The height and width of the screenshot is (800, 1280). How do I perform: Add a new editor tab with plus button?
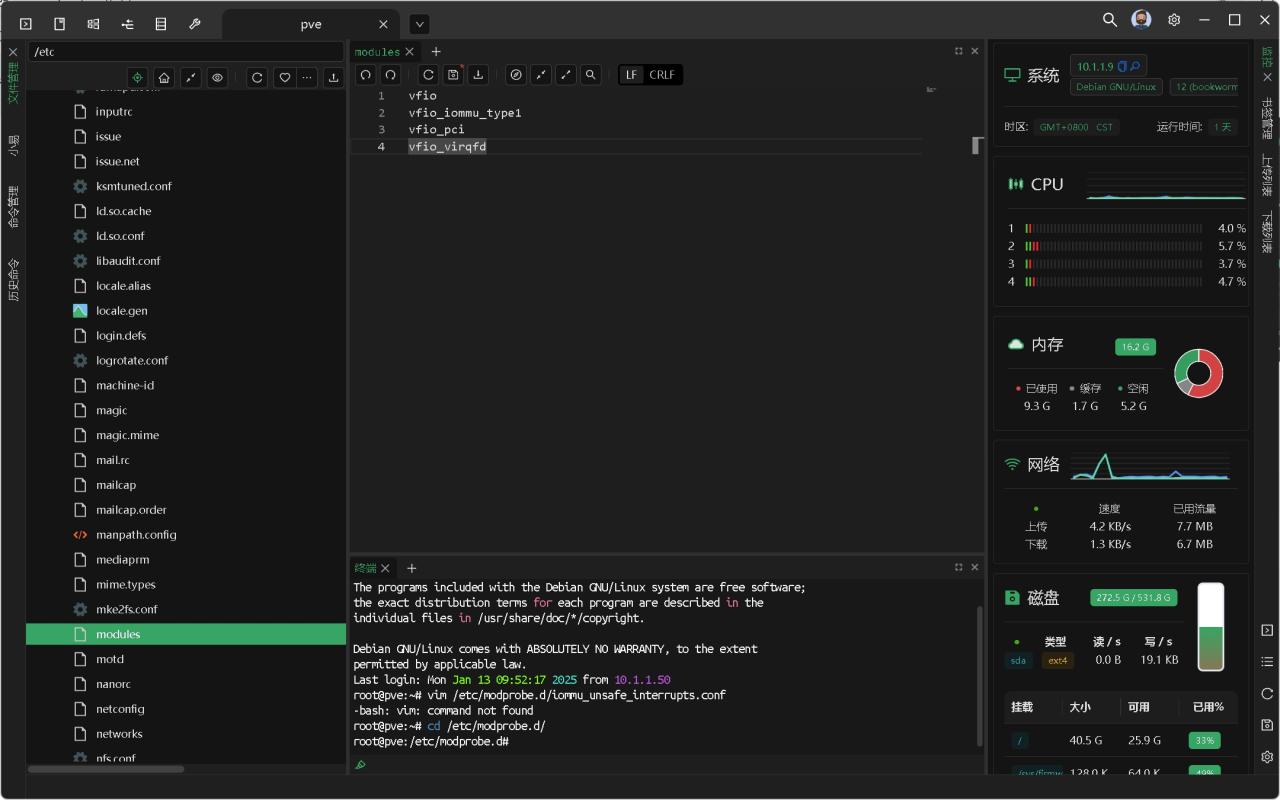pos(436,52)
